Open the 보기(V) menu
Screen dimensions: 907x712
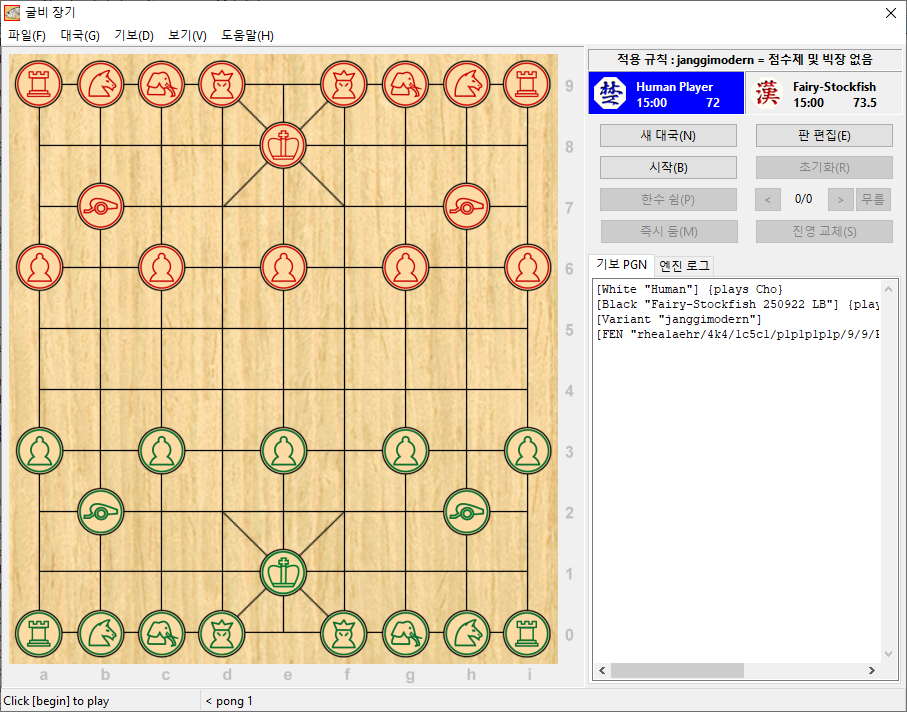coord(187,35)
